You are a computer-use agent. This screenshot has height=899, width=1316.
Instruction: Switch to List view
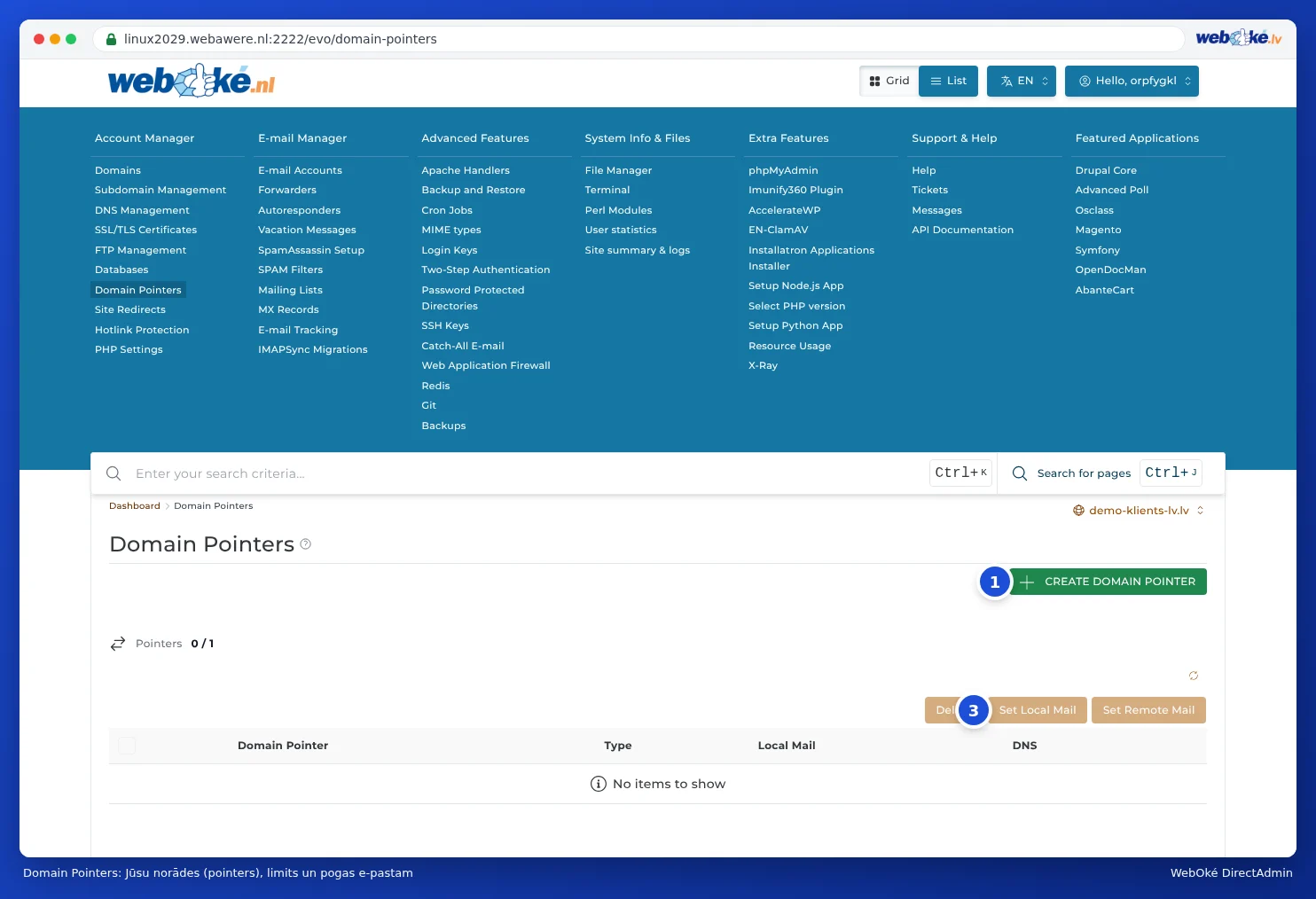[948, 81]
